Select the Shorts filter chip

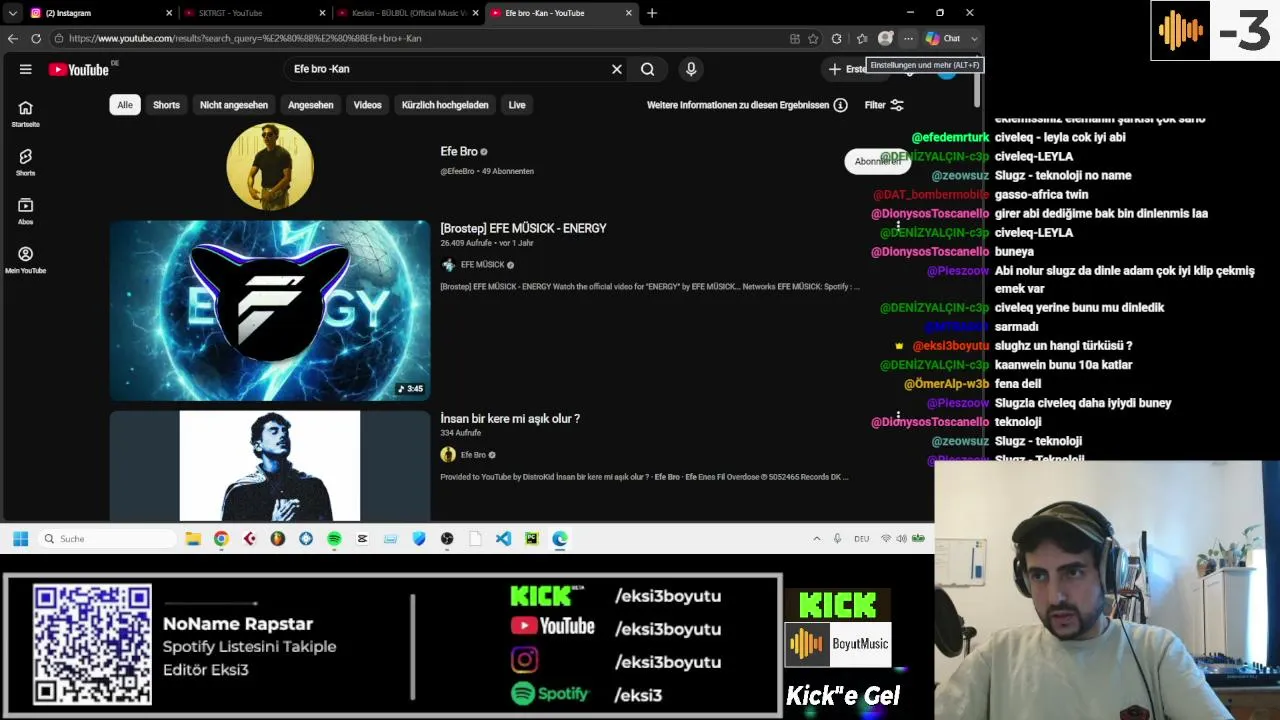point(166,105)
